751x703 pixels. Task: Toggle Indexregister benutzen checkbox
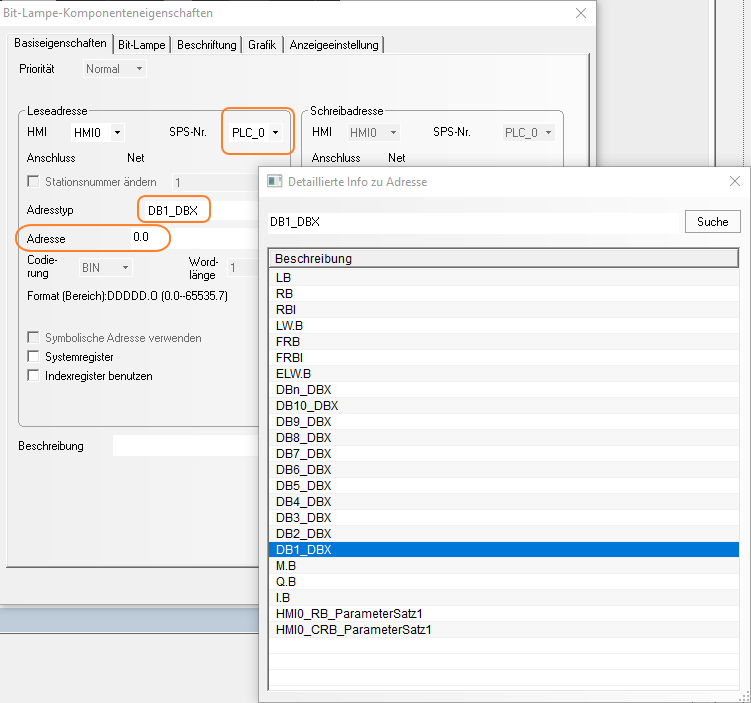[x=34, y=376]
